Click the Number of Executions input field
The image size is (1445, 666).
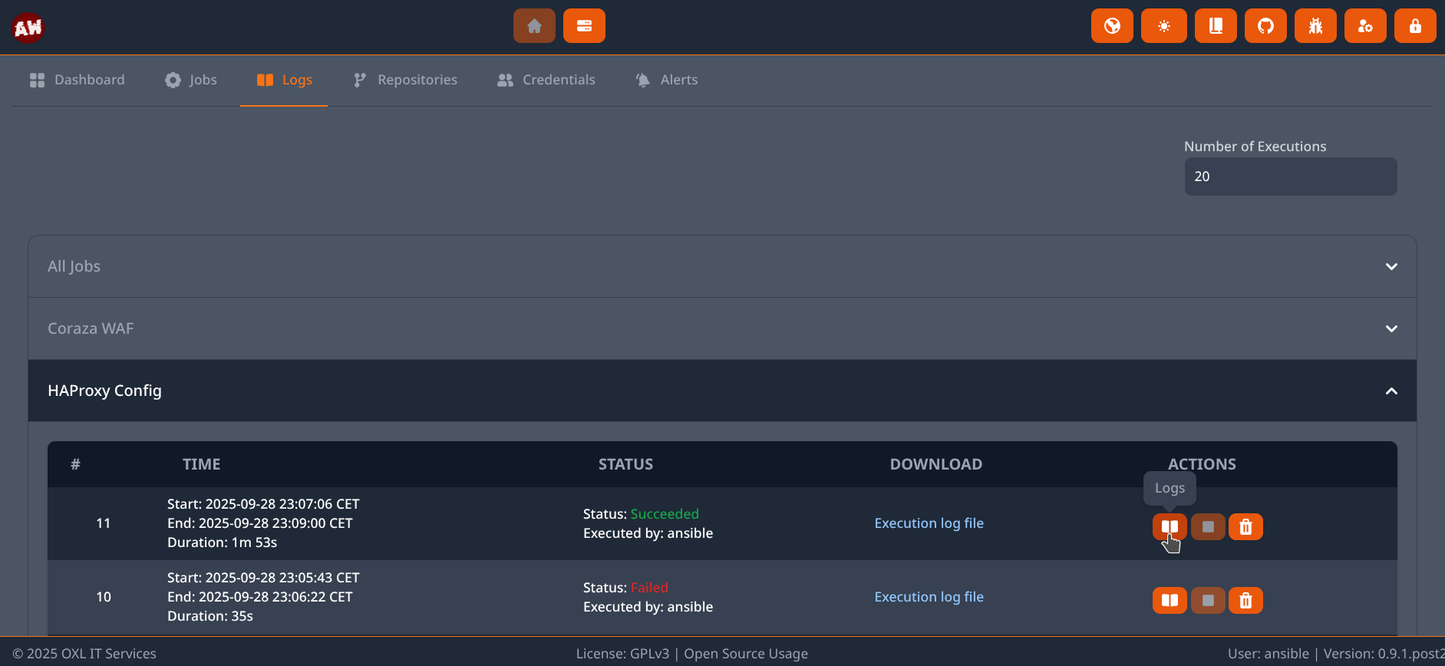click(x=1290, y=176)
